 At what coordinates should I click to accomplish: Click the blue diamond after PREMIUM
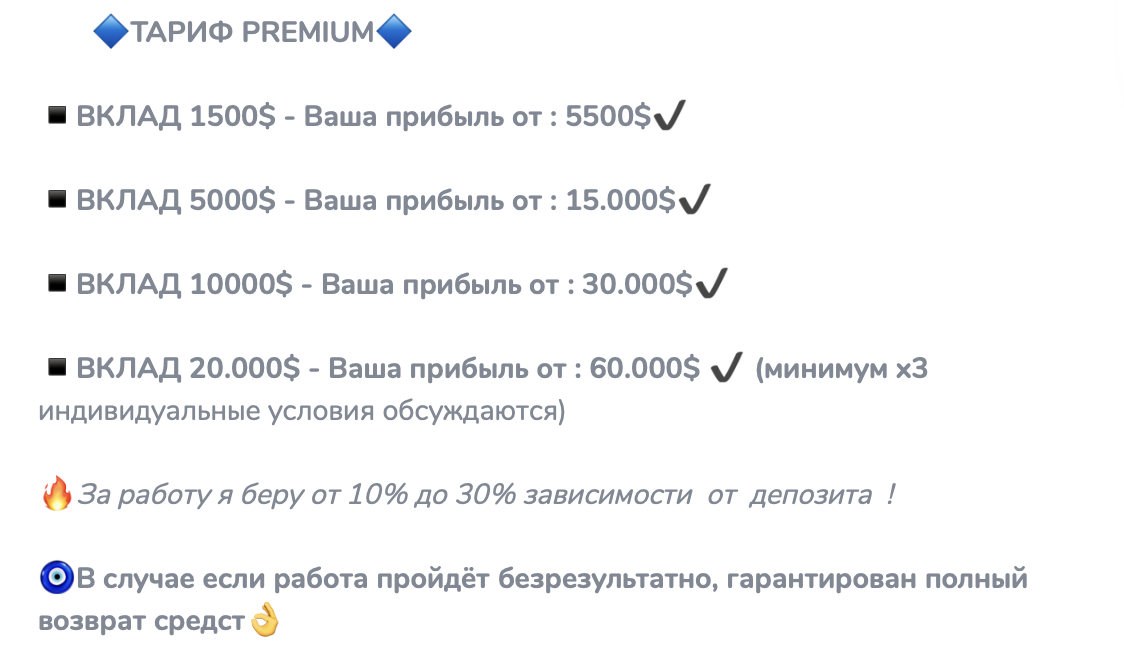click(x=393, y=32)
